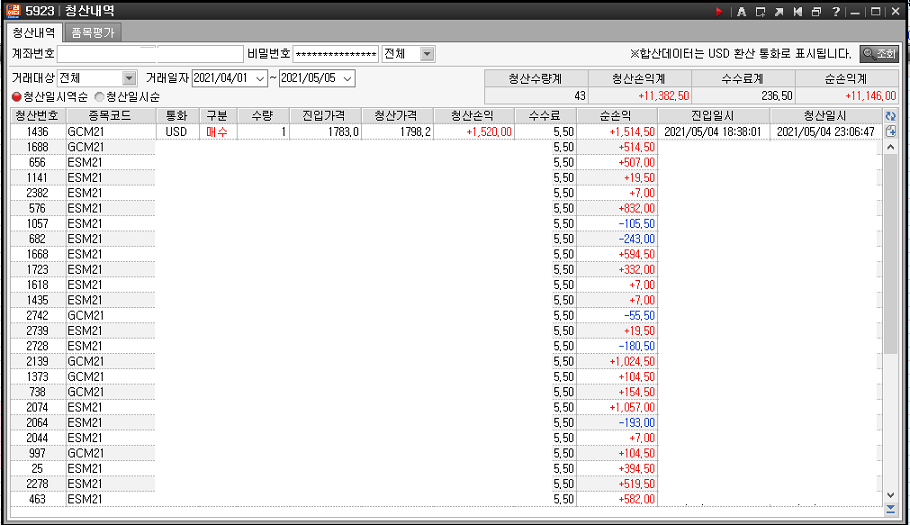Click the blue refresh icon beside grid header
The image size is (910, 525).
click(x=891, y=116)
